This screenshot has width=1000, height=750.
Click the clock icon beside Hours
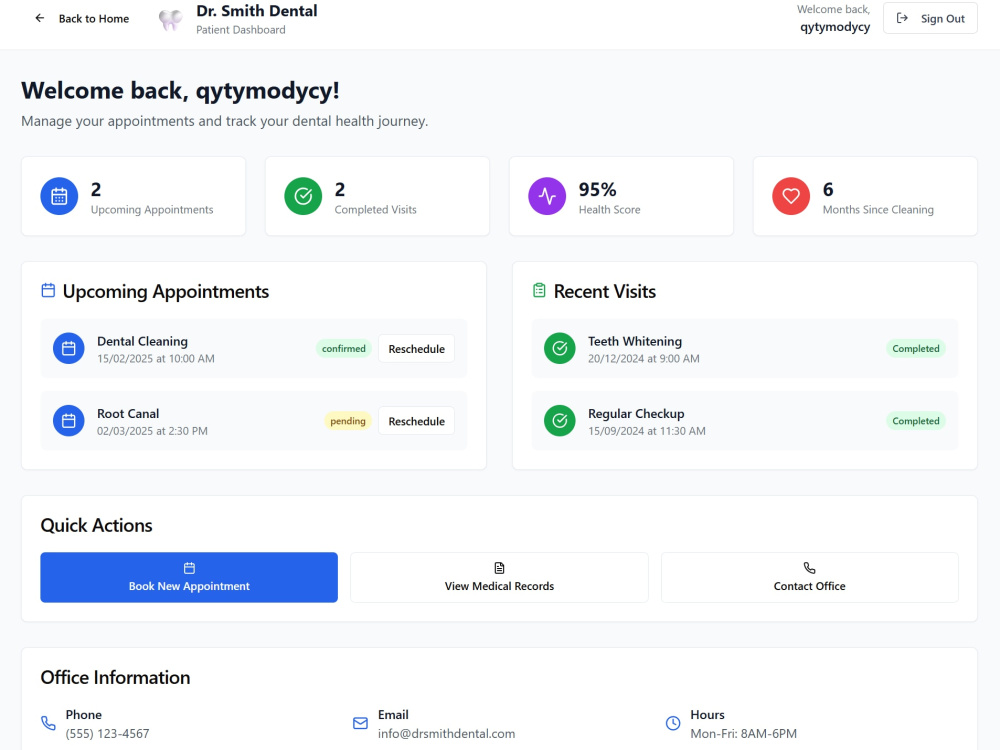(673, 723)
